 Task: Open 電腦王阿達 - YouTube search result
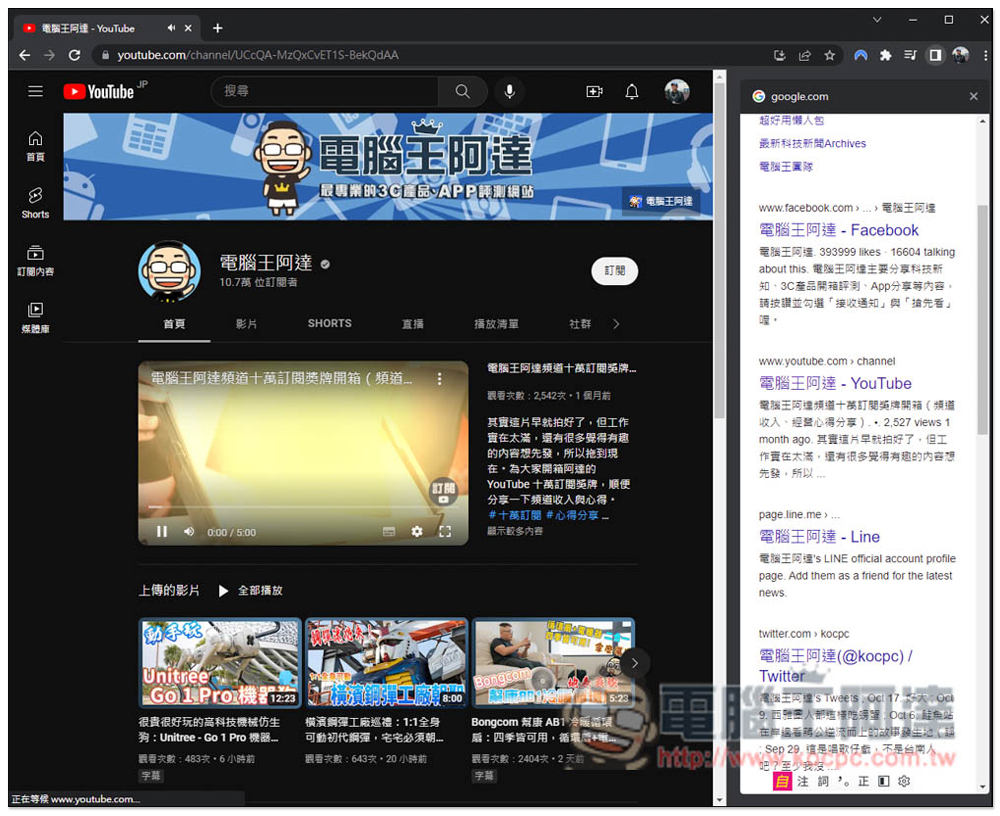pyautogui.click(x=835, y=383)
